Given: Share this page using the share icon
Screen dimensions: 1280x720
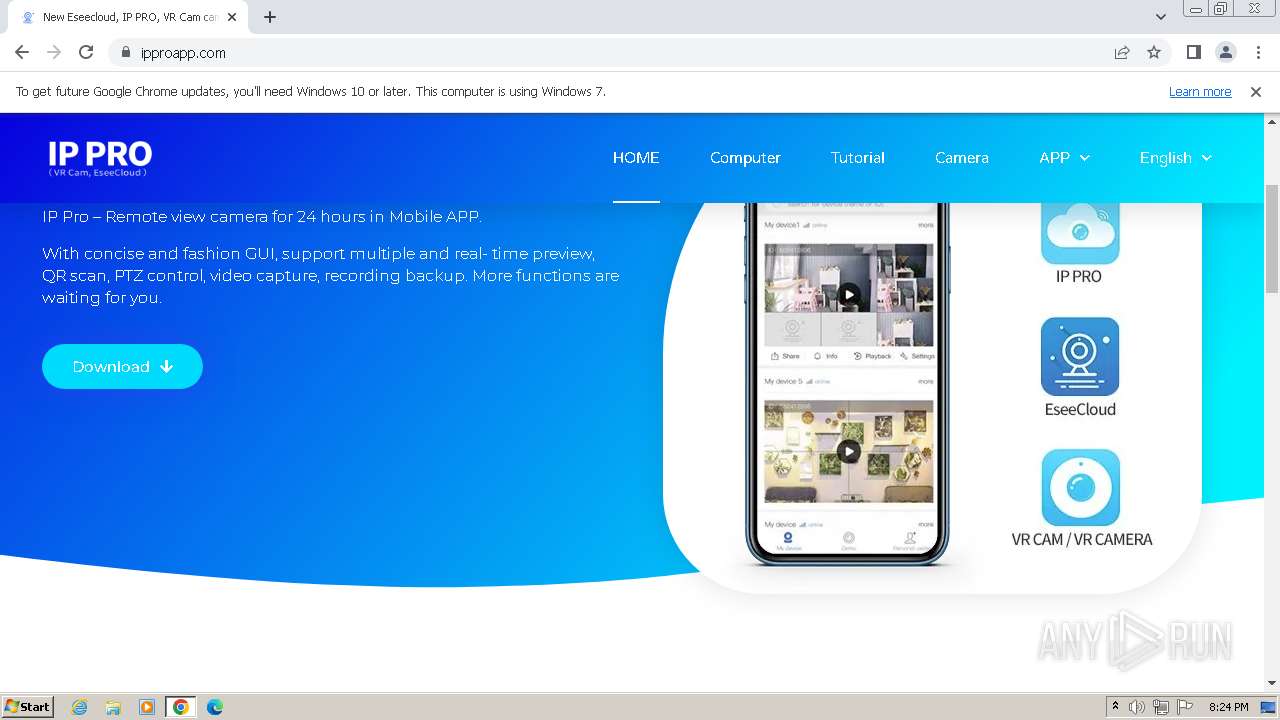Looking at the screenshot, I should (1122, 53).
